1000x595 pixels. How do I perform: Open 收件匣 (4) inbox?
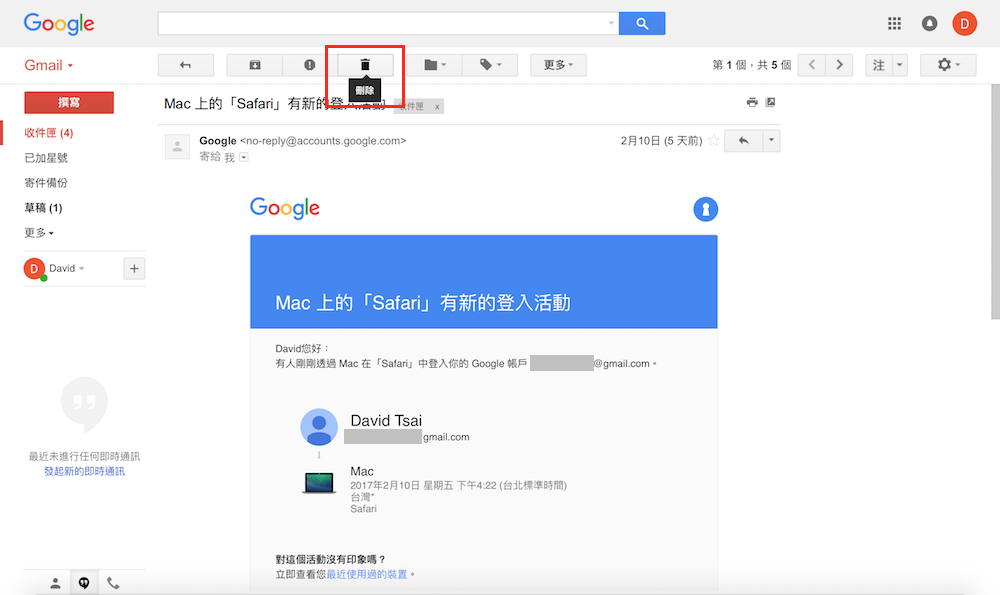pos(48,133)
